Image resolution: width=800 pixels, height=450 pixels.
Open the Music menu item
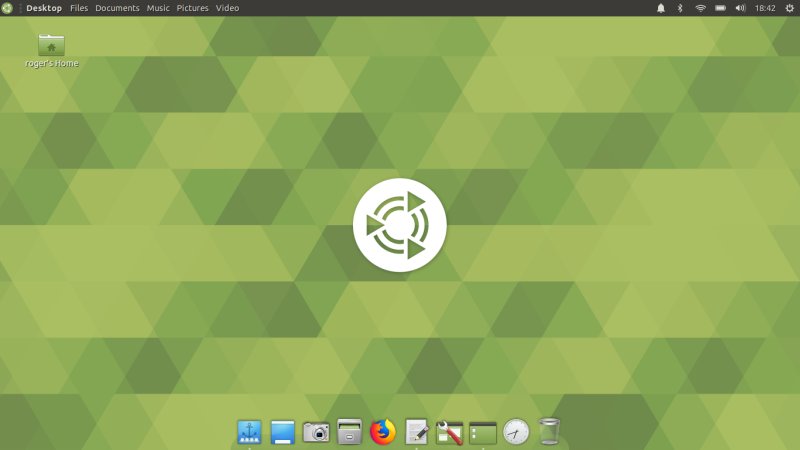pos(158,8)
